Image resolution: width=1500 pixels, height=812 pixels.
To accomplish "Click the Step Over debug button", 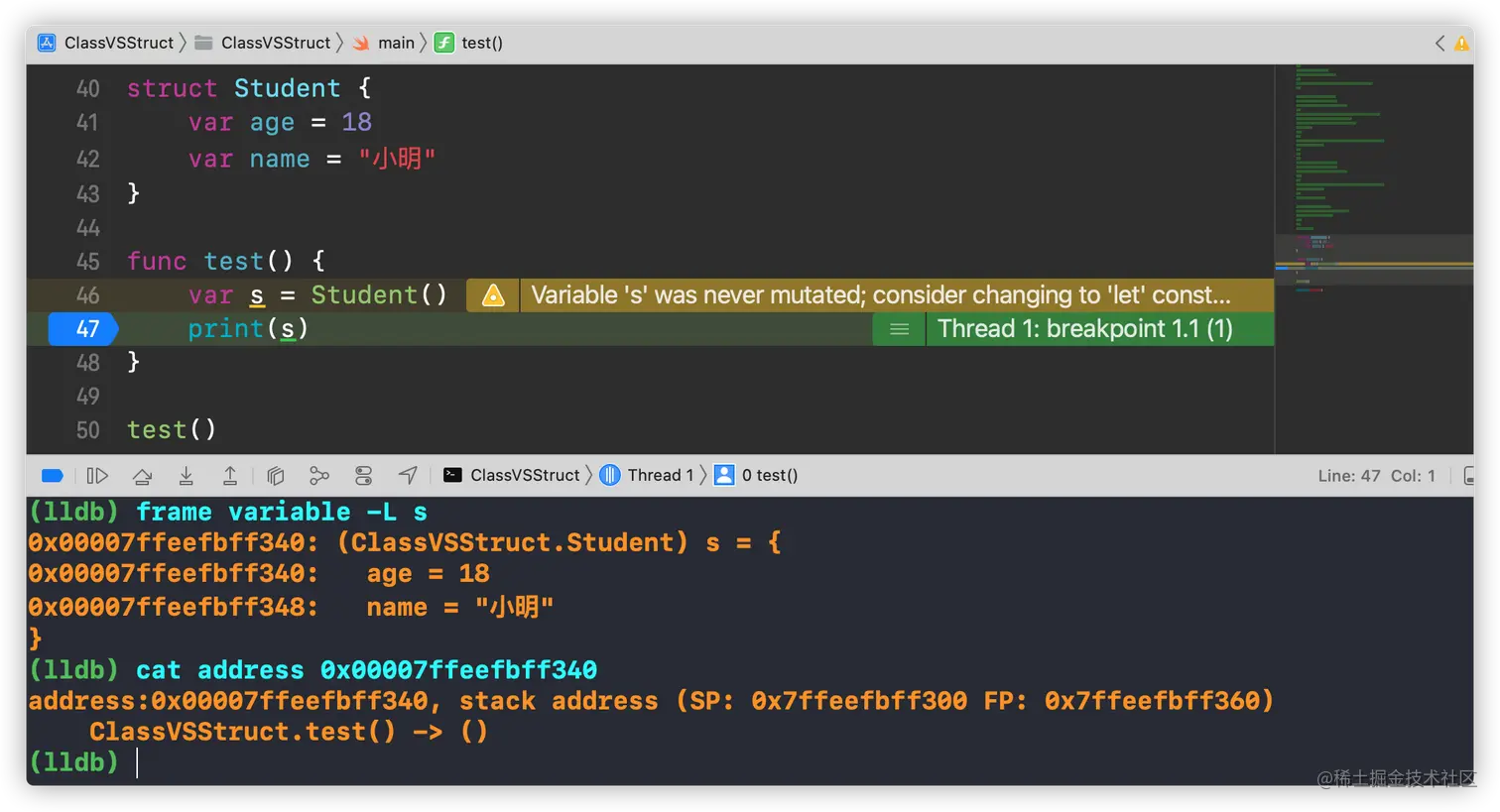I will pos(142,476).
